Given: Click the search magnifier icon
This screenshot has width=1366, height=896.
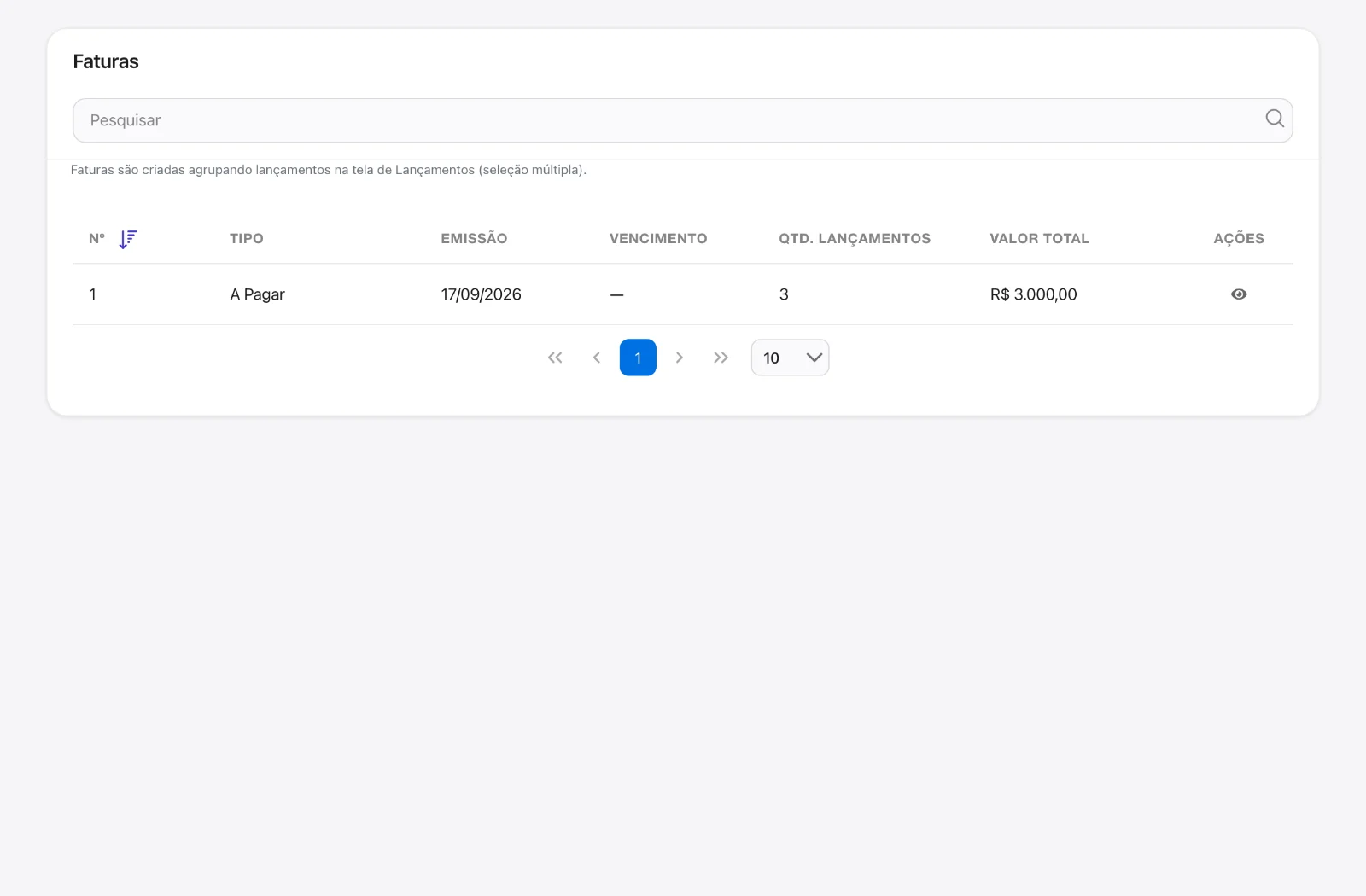Looking at the screenshot, I should click(1274, 119).
